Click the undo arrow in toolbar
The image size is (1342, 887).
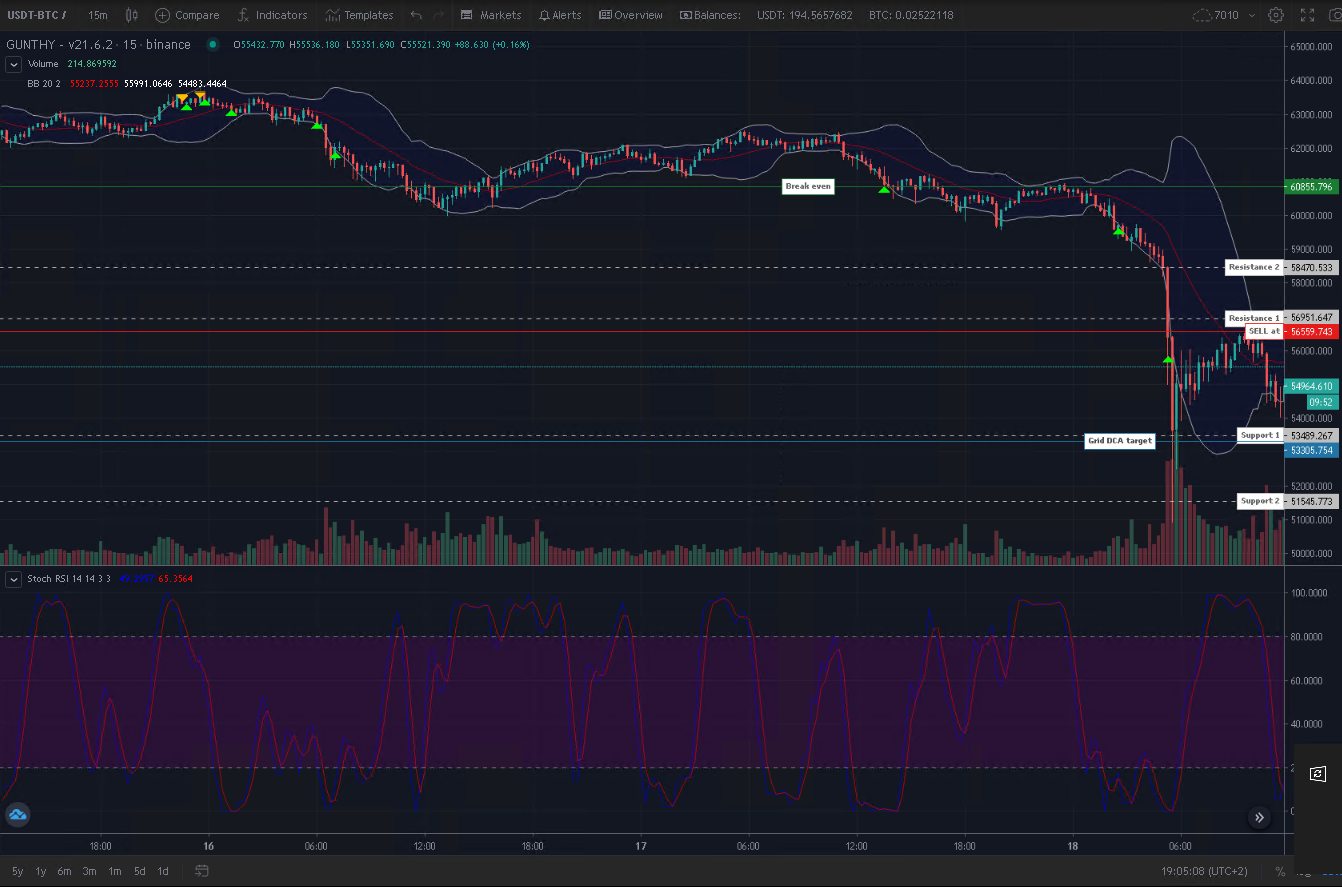point(416,15)
